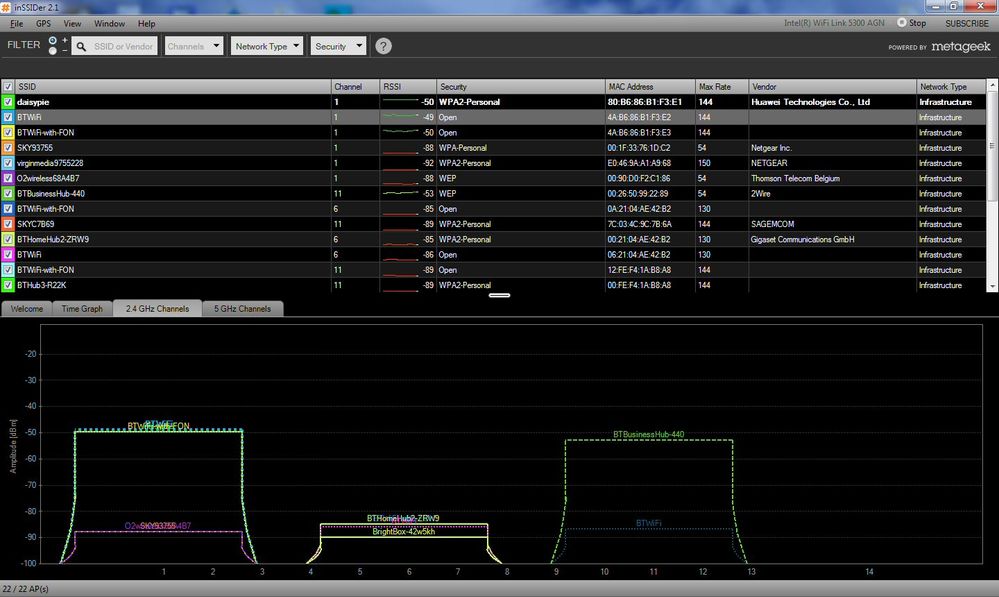Screen dimensions: 999x597
Task: Toggle the select-all checkbox in the header
Action: (x=8, y=87)
